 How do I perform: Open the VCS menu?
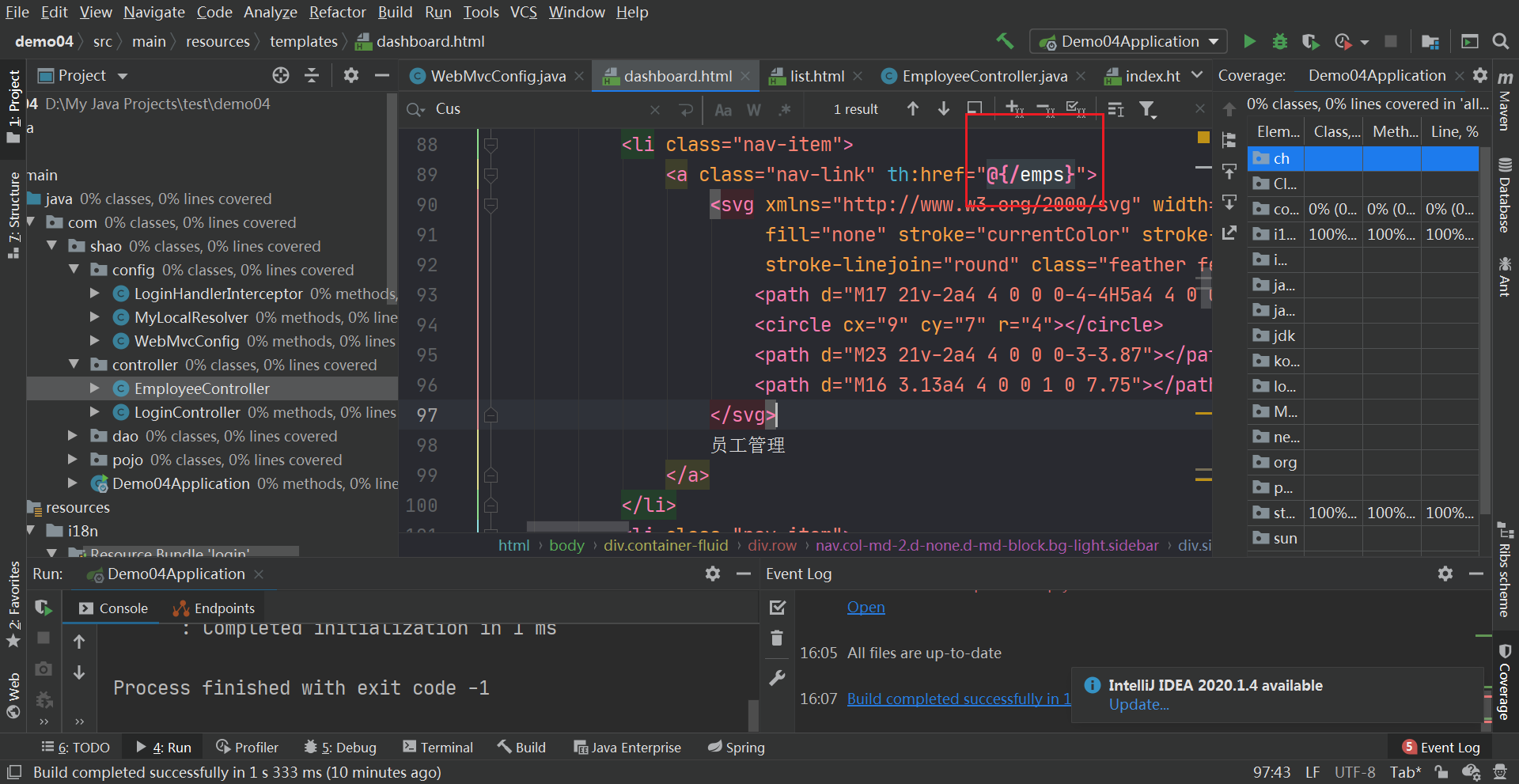524,12
